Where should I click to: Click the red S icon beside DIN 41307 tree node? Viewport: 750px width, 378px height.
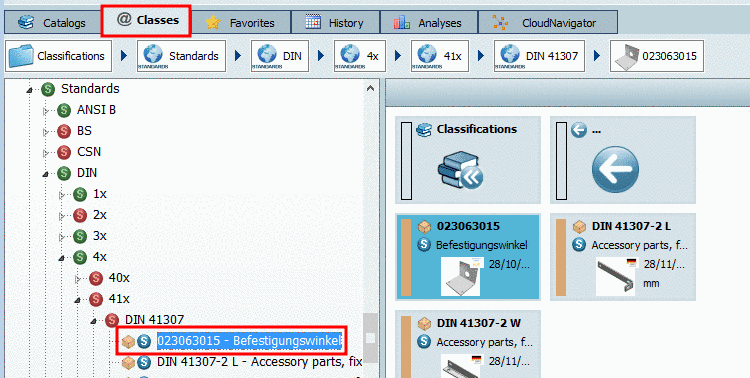pyautogui.click(x=112, y=320)
